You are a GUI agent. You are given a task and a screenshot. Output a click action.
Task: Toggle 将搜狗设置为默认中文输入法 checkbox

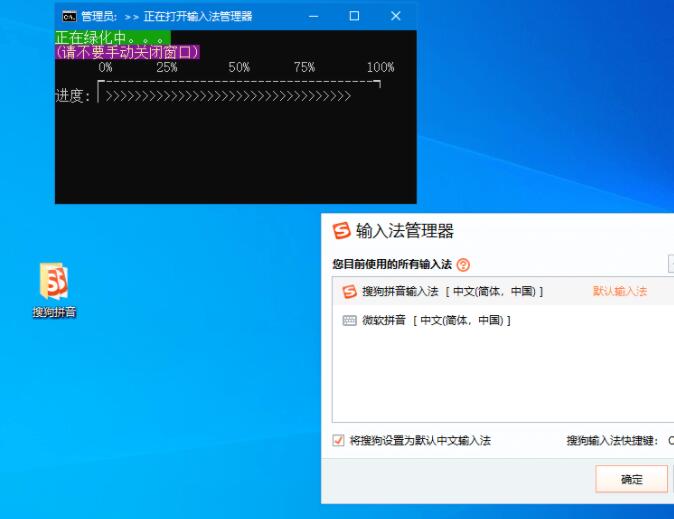pyautogui.click(x=338, y=440)
